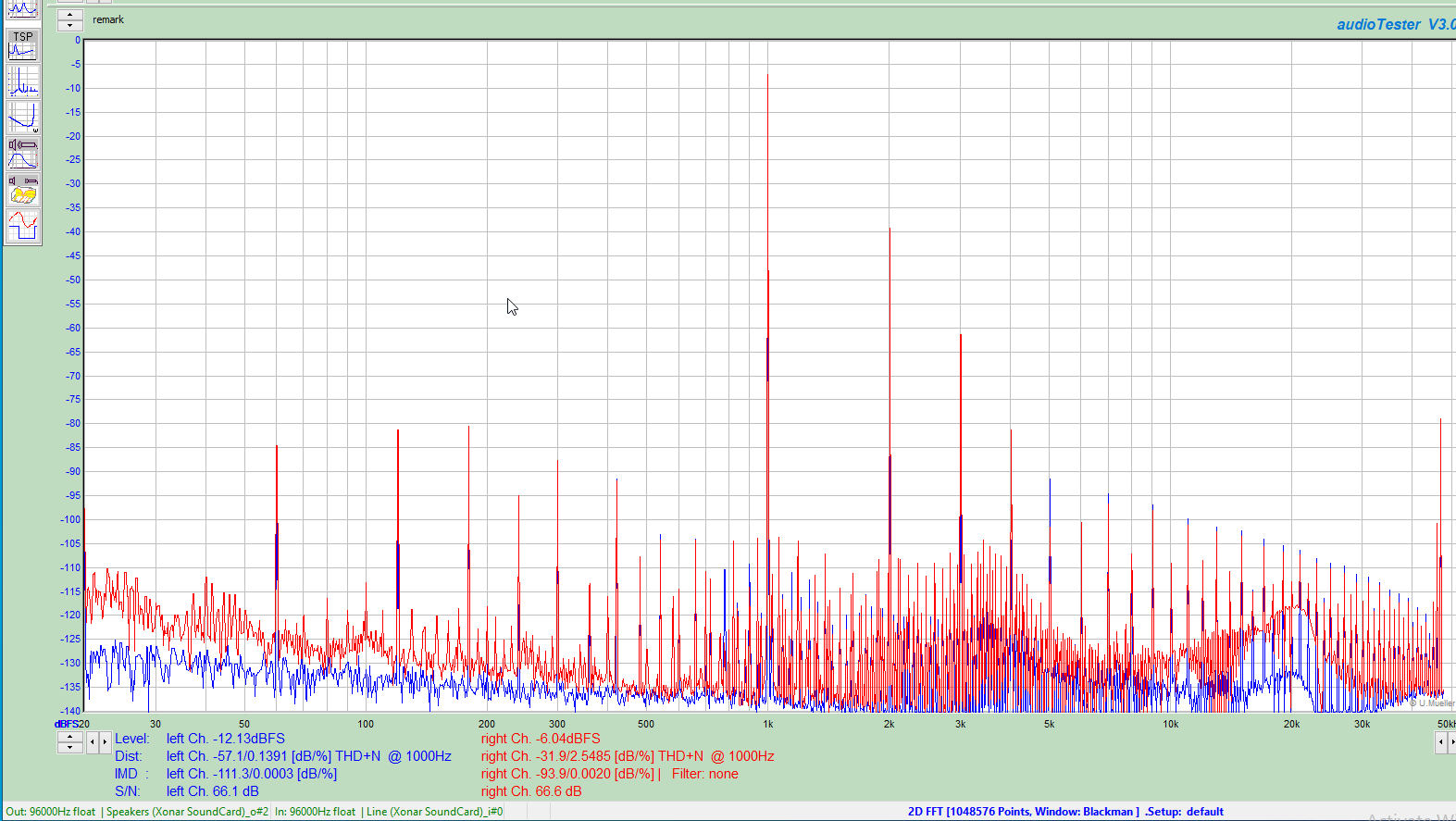Open the impedance curve measurement icon
The height and width of the screenshot is (821, 1456).
pyautogui.click(x=23, y=118)
